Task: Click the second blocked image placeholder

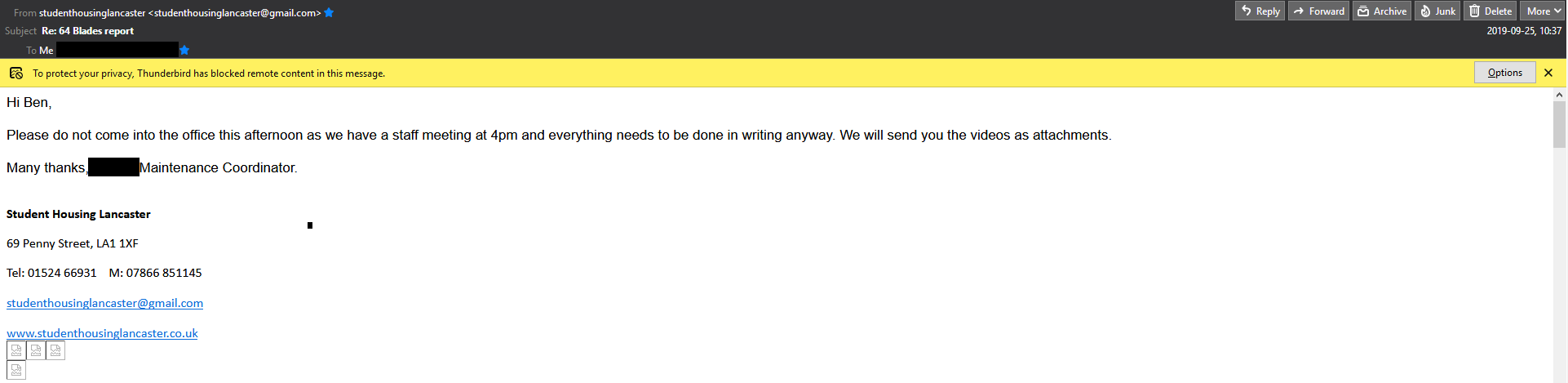Action: pyautogui.click(x=36, y=350)
